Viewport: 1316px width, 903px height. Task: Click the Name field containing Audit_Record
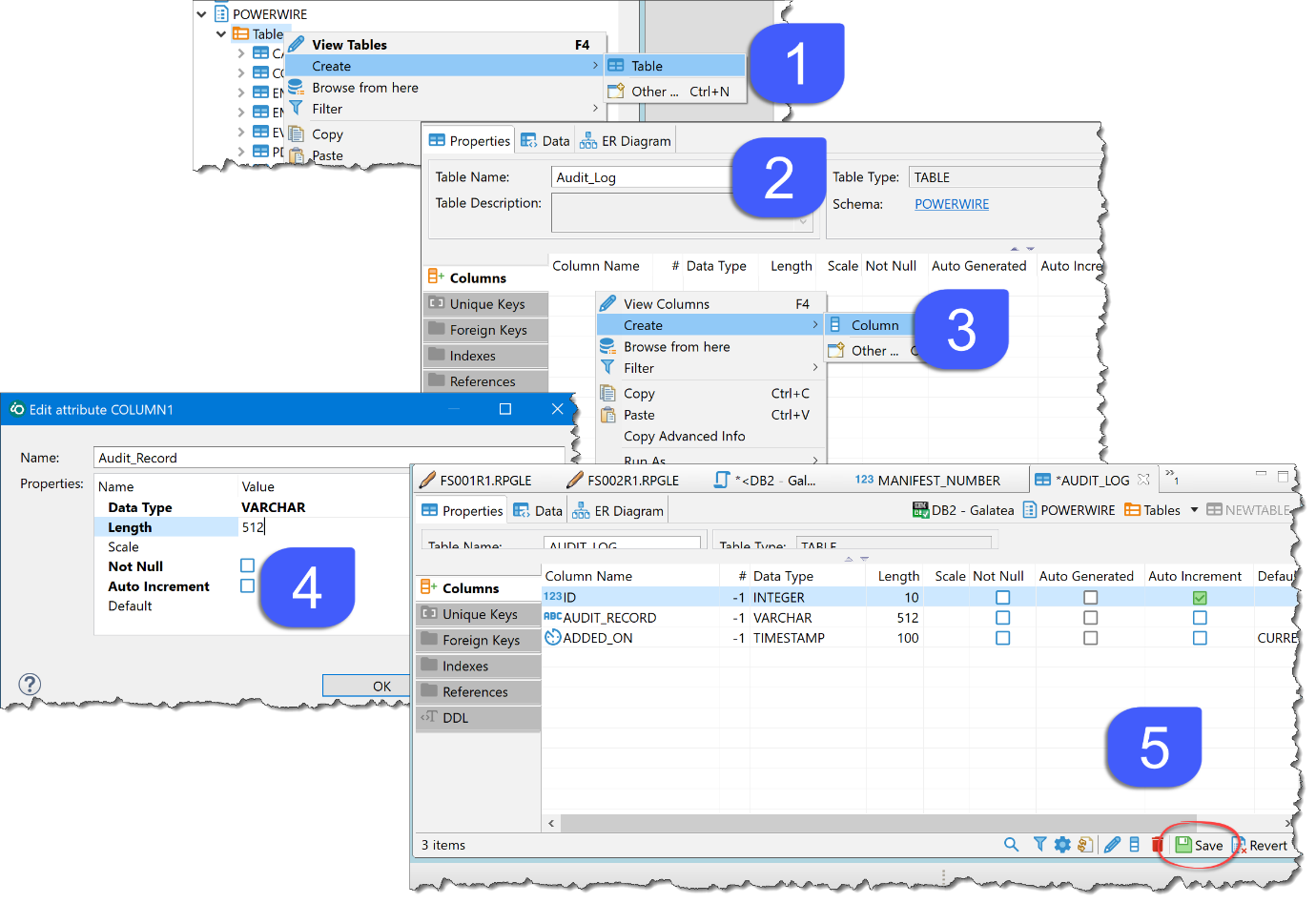pyautogui.click(x=324, y=458)
